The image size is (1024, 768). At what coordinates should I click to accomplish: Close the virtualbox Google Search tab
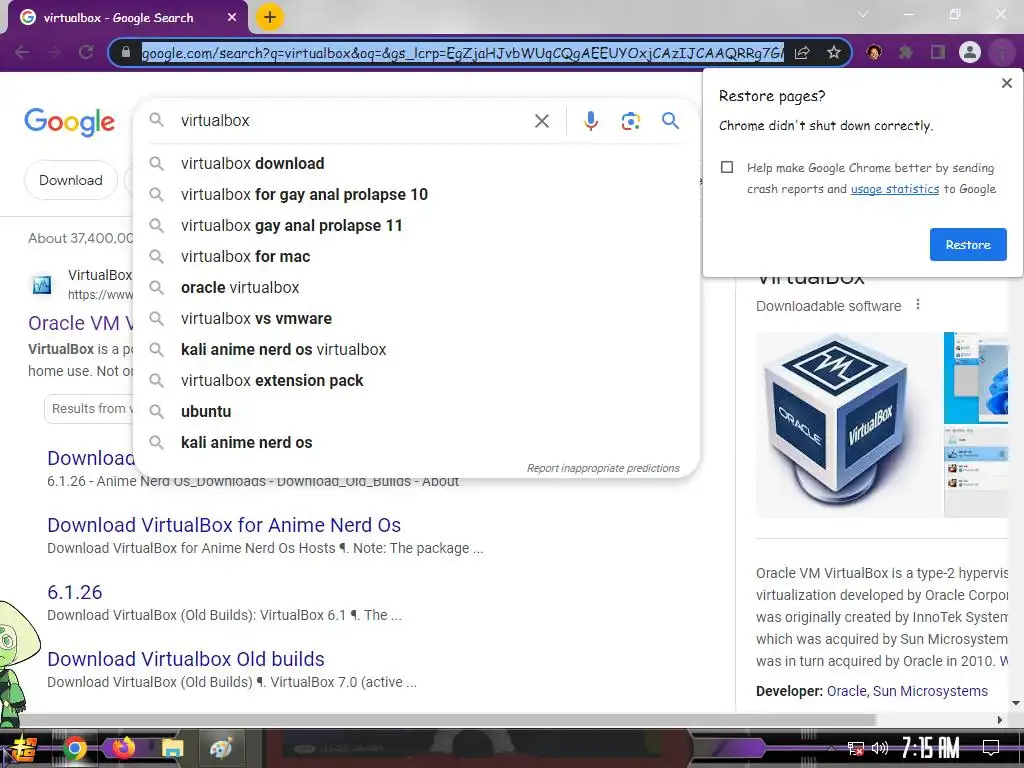[232, 18]
